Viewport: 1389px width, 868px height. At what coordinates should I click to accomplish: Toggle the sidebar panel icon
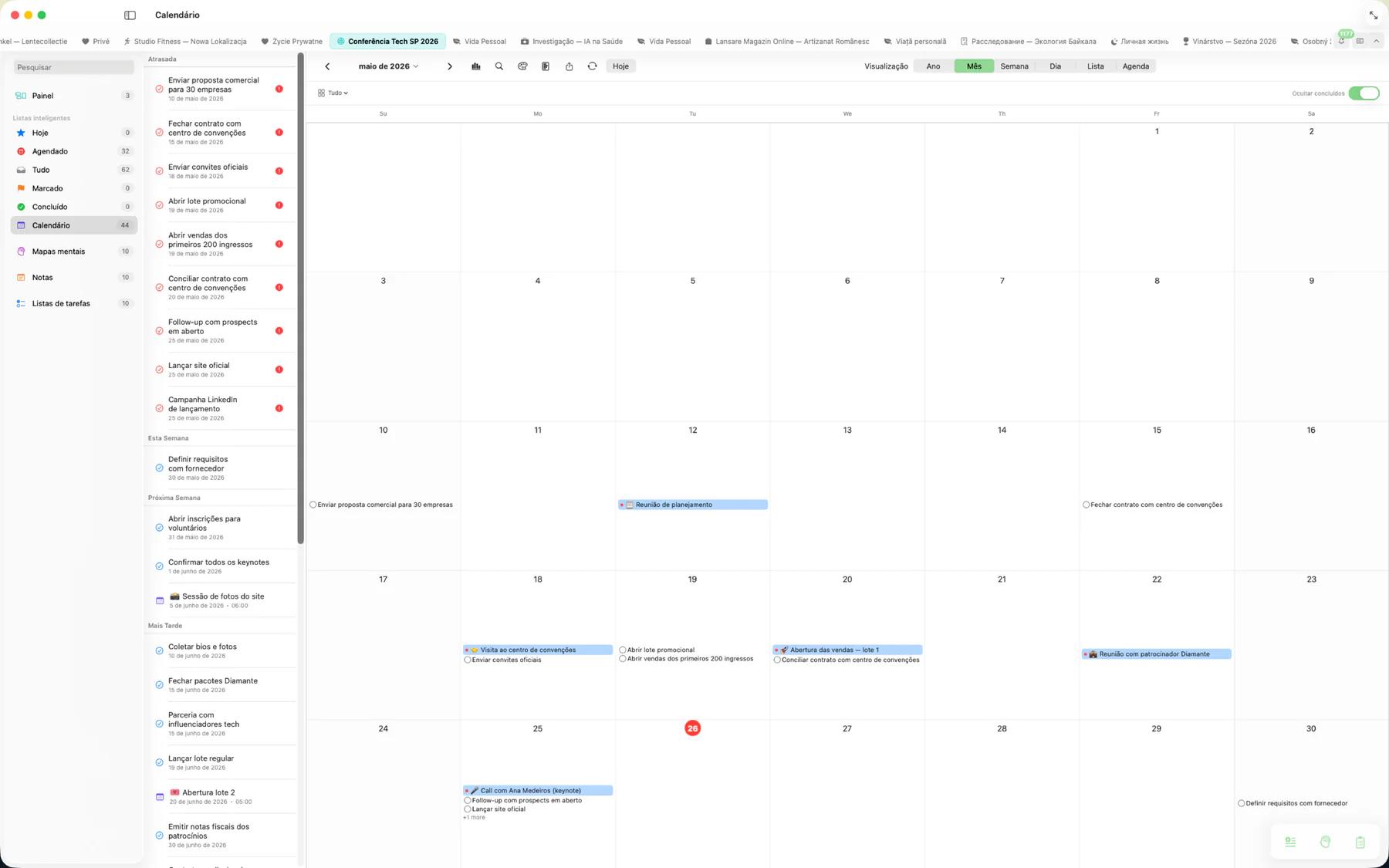(130, 15)
